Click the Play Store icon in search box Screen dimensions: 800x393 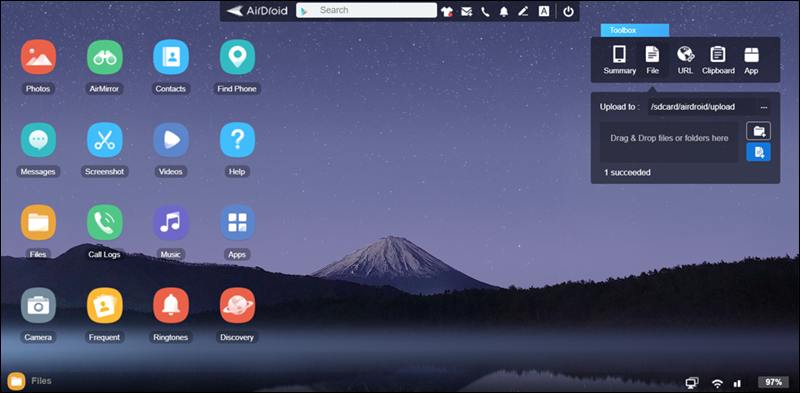305,11
